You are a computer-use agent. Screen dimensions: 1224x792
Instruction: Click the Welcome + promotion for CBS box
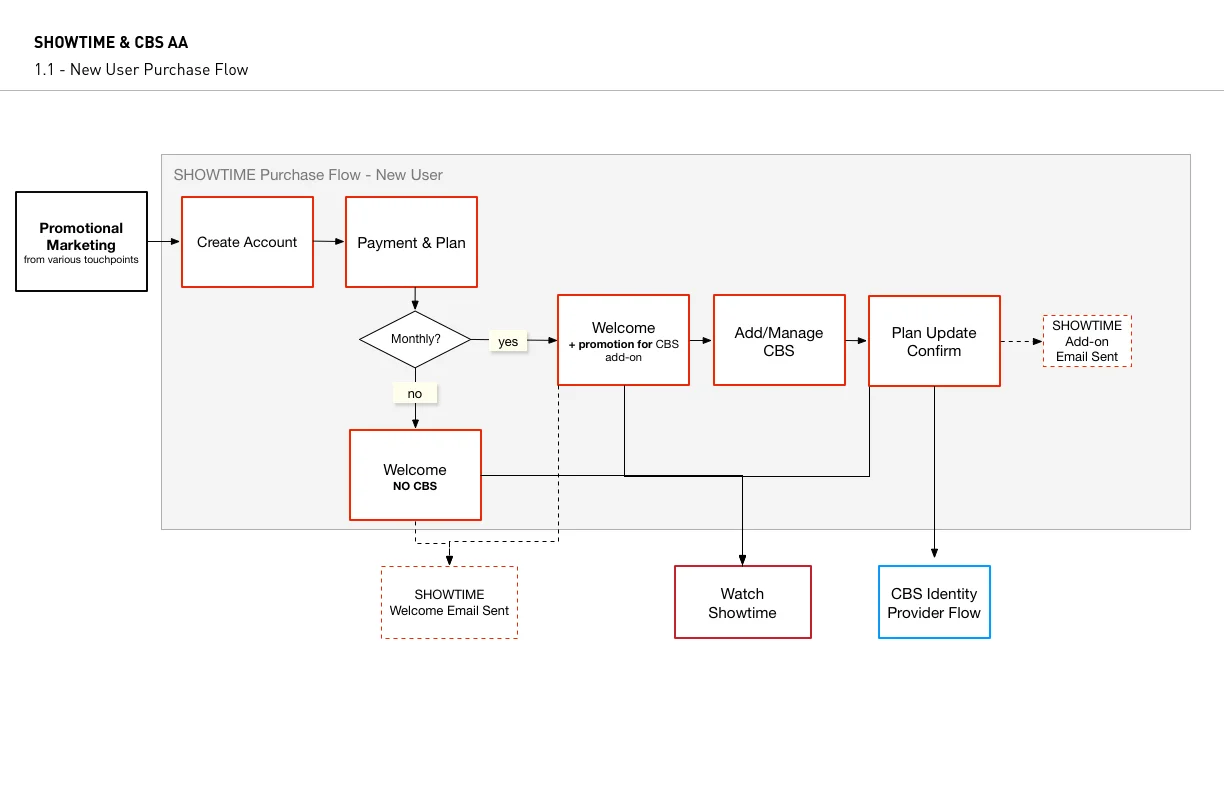pos(623,340)
